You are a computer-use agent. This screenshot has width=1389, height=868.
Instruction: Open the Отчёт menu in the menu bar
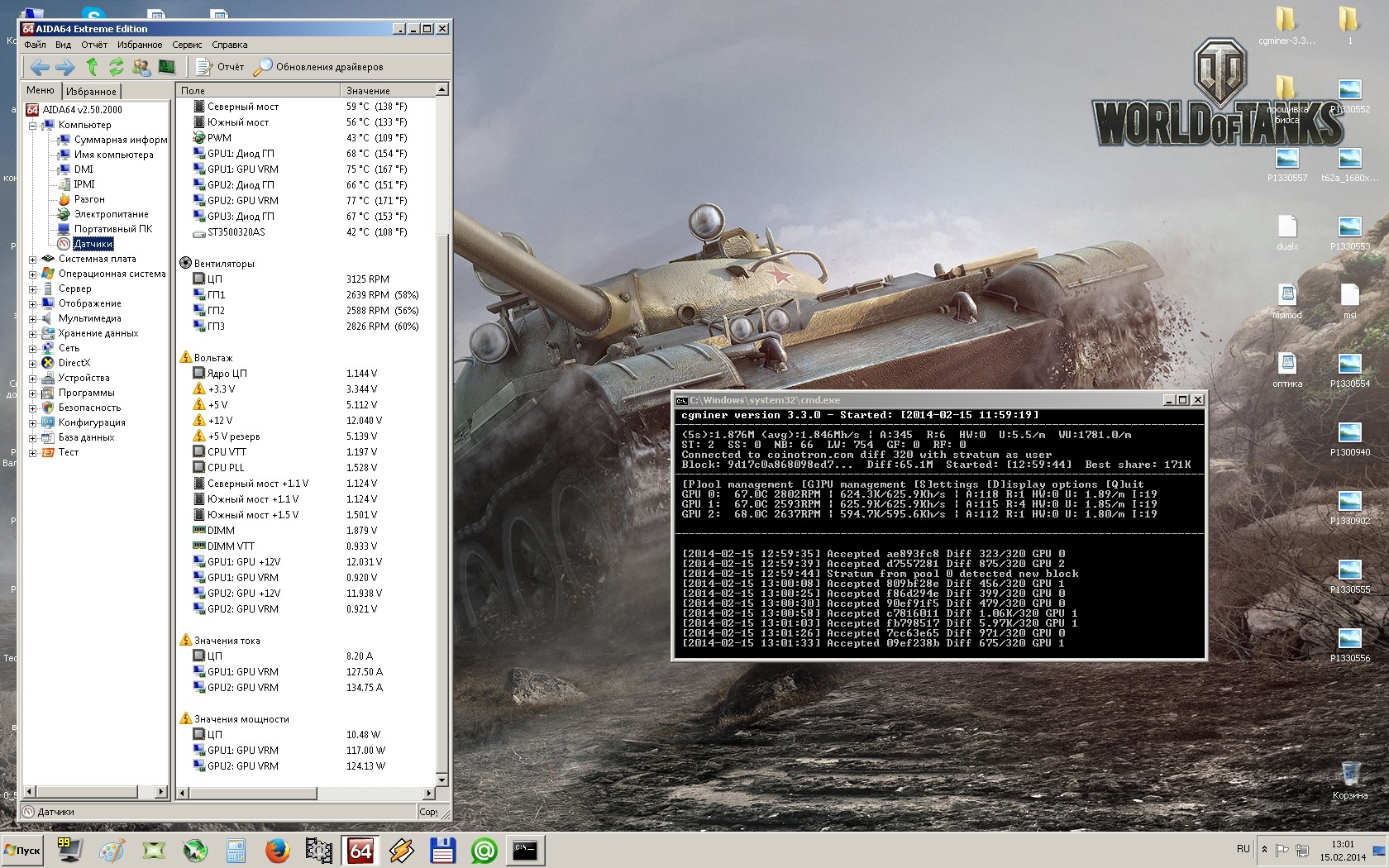(x=94, y=45)
